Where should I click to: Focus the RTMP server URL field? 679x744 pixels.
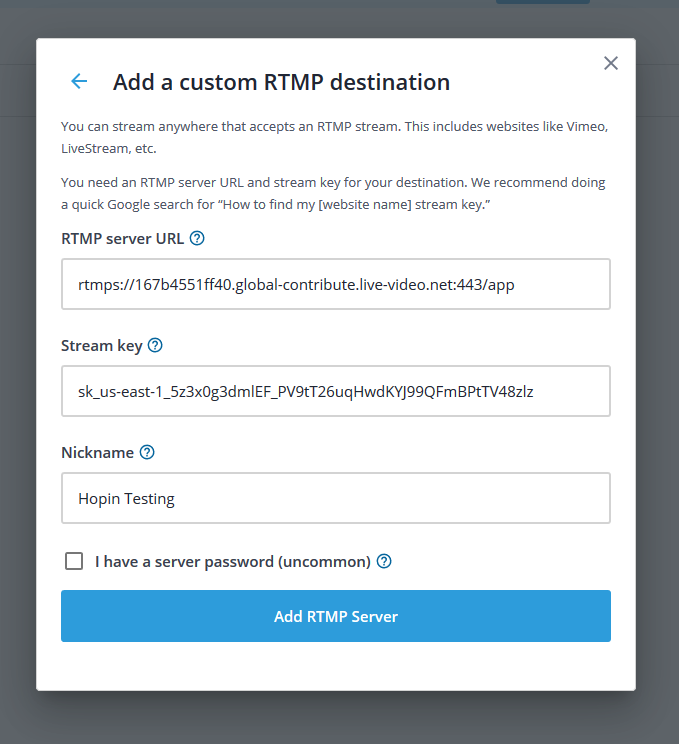(x=336, y=284)
